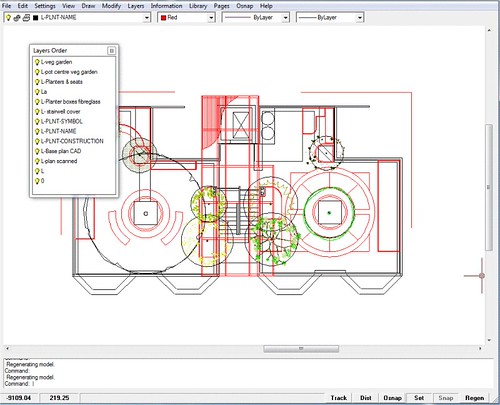The image size is (500, 405).
Task: Click the vertical scrollbar thumb
Action: point(489,187)
